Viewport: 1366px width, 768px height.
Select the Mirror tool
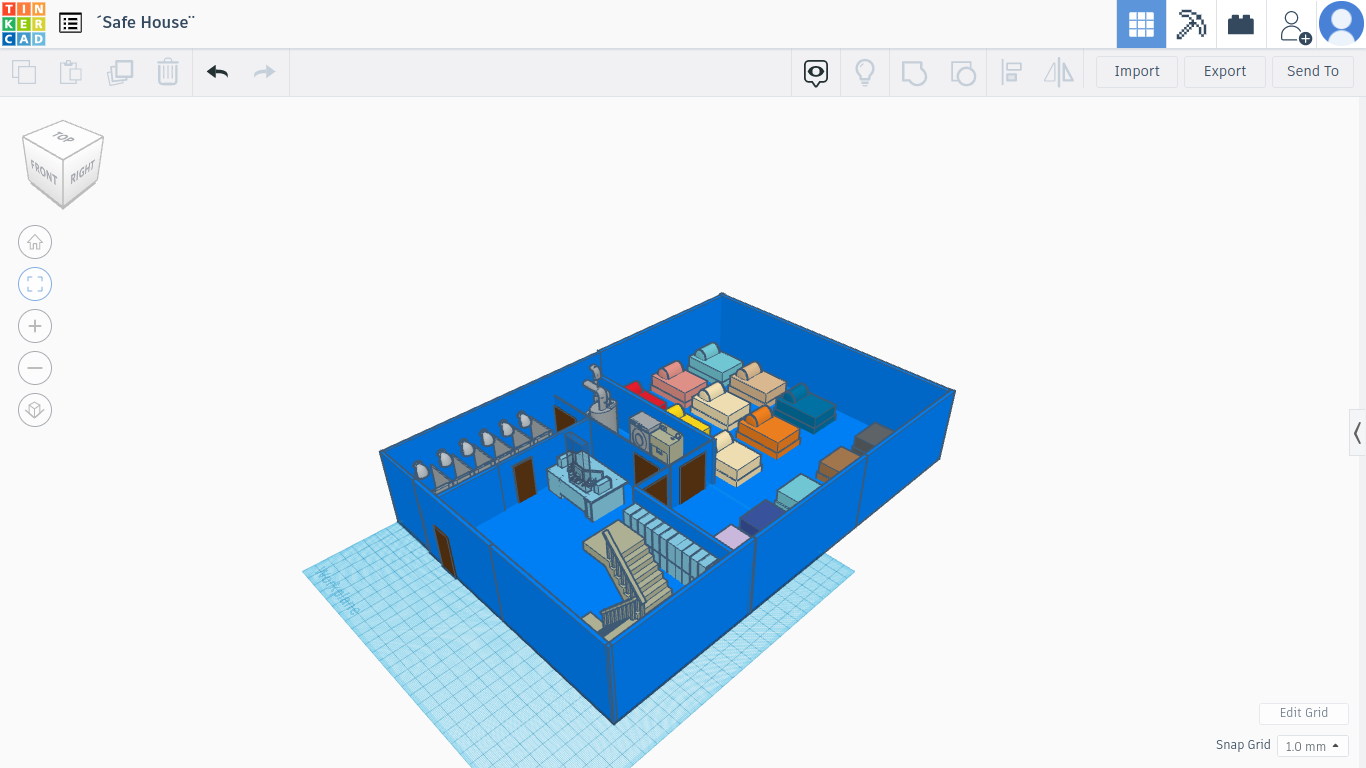(x=1058, y=72)
